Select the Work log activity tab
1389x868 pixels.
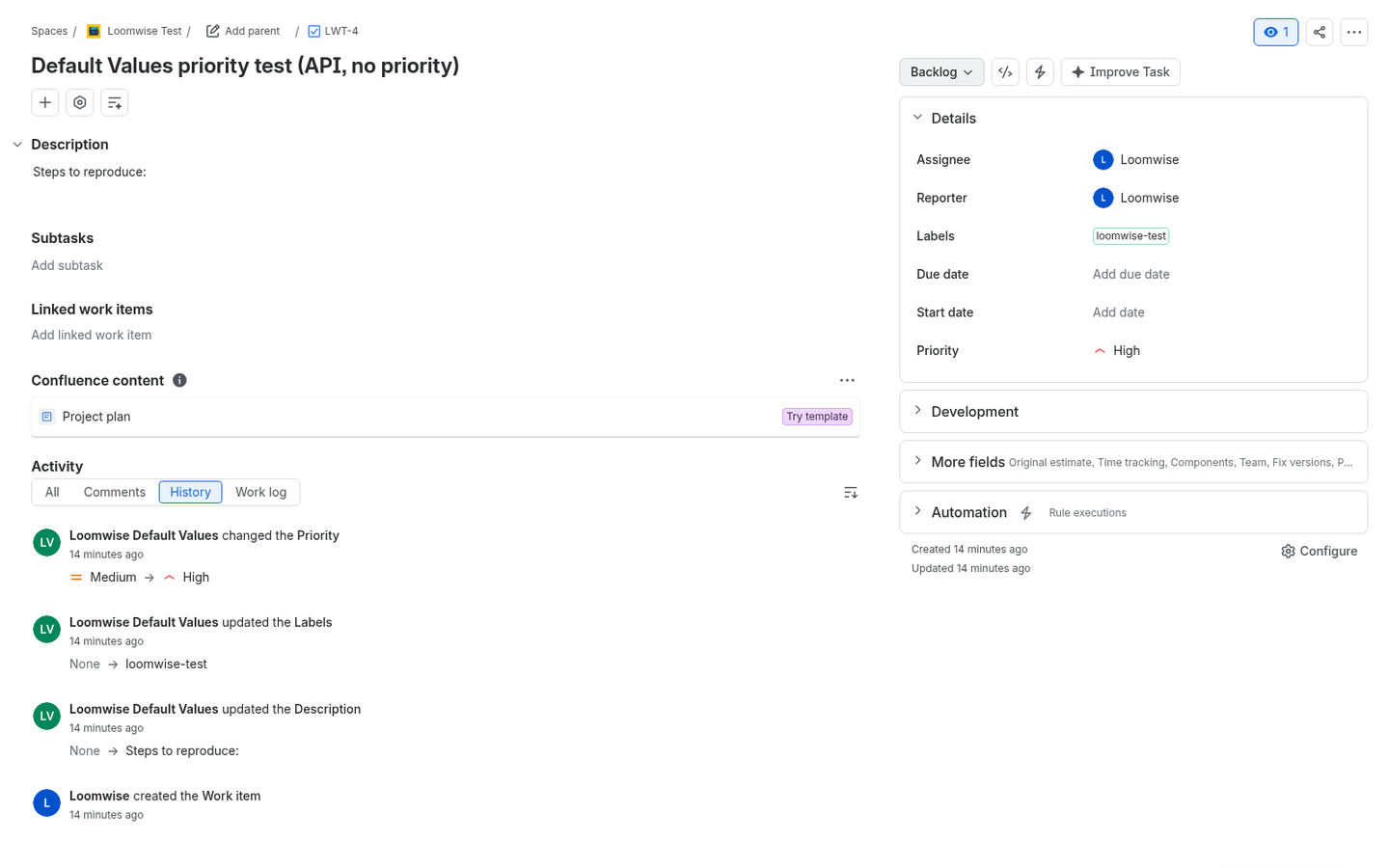(x=260, y=492)
